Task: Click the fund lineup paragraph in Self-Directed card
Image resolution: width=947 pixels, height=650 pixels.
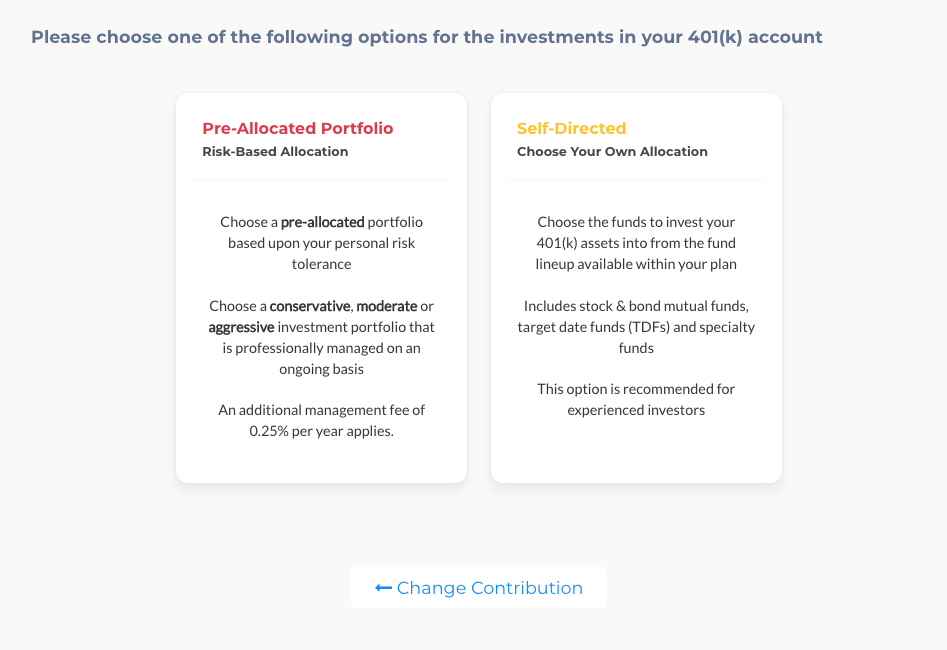Action: (x=636, y=243)
